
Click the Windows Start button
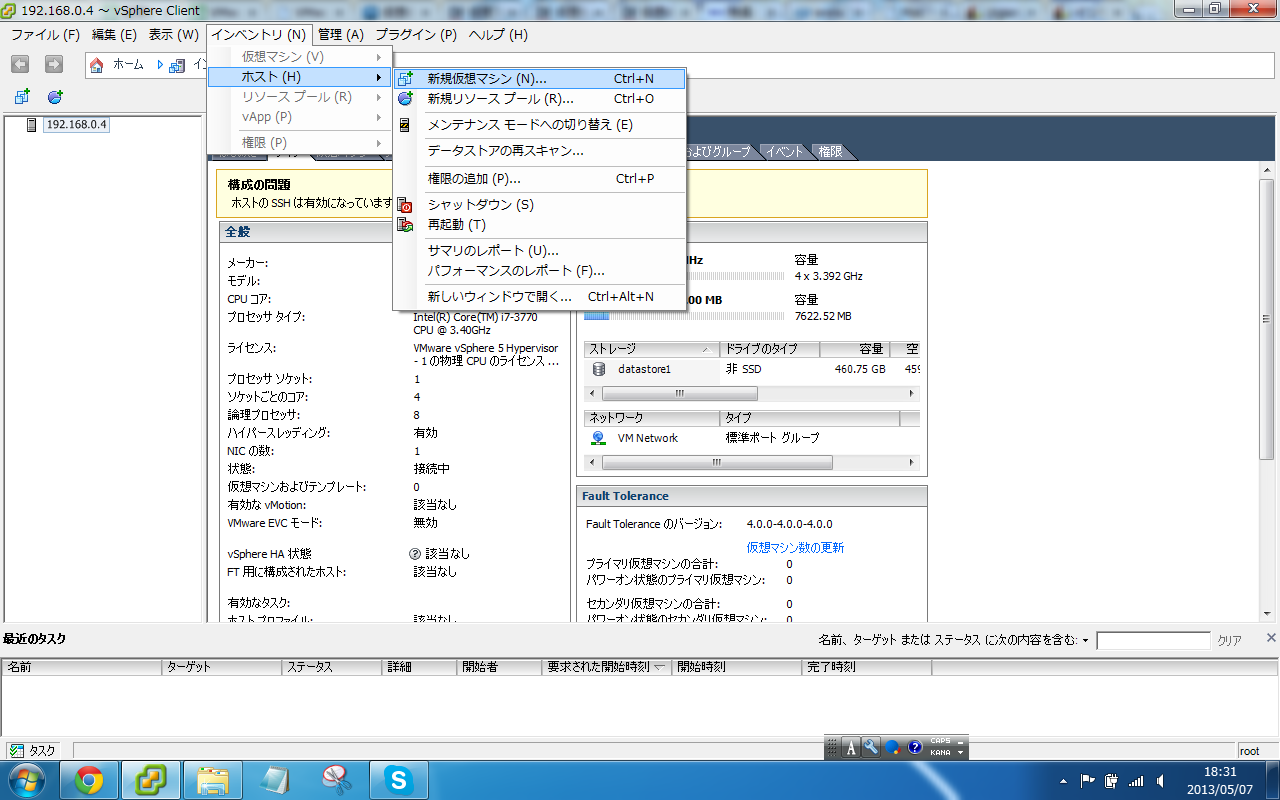(27, 780)
